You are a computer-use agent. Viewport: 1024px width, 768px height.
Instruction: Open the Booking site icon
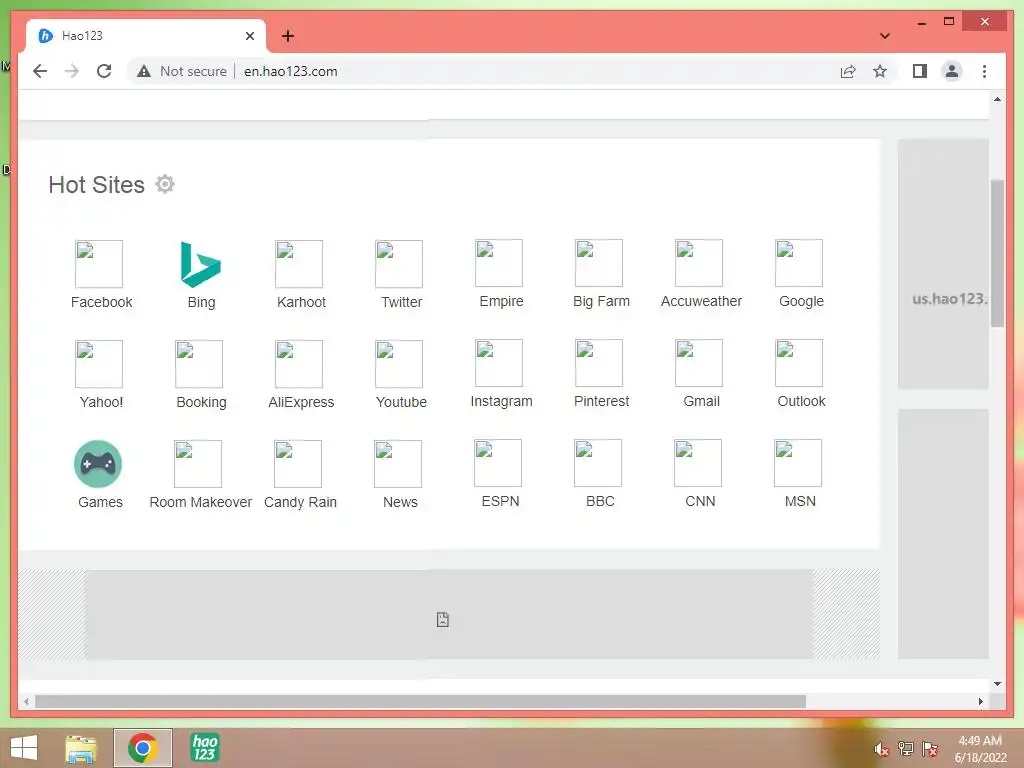(199, 364)
